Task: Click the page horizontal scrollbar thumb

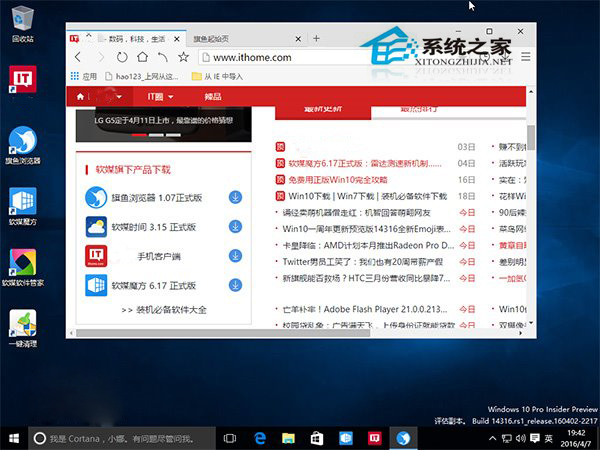Action: [x=223, y=333]
